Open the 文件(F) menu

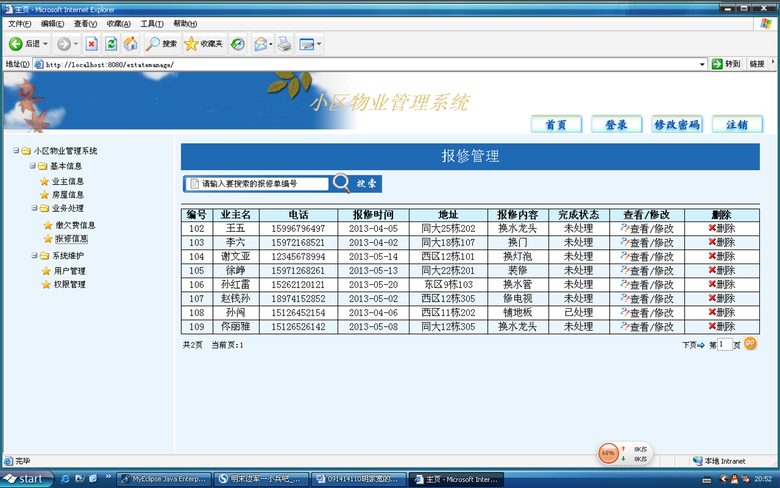coord(19,23)
